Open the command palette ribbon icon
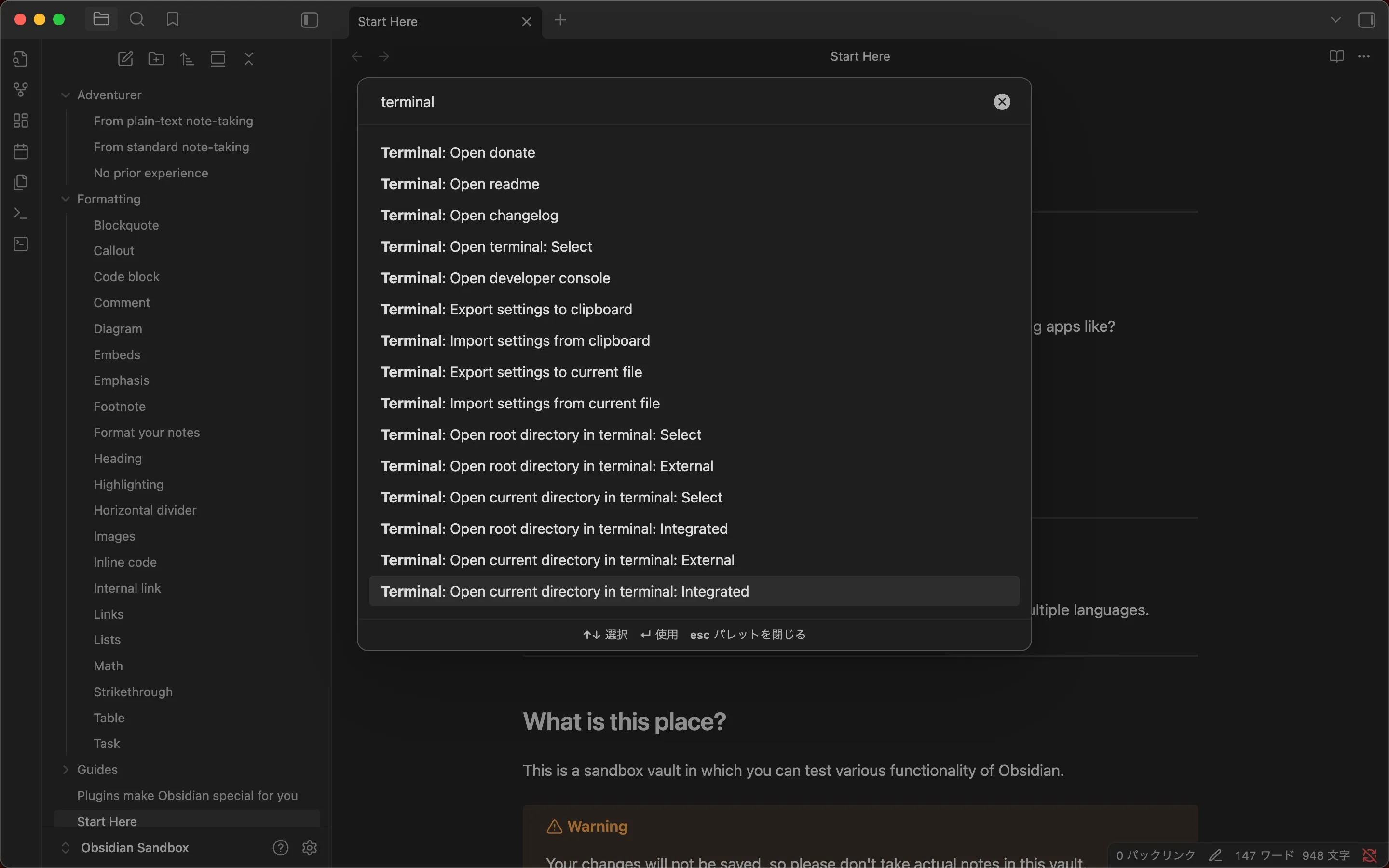The height and width of the screenshot is (868, 1389). (x=21, y=214)
